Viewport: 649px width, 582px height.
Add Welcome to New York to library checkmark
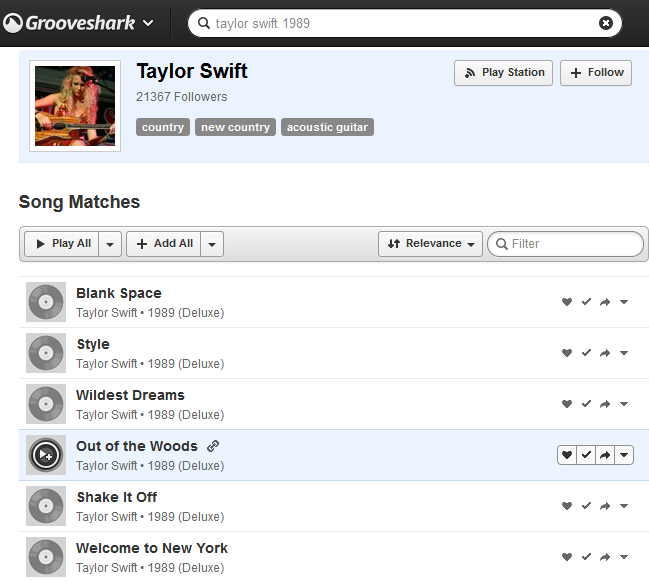coord(586,557)
